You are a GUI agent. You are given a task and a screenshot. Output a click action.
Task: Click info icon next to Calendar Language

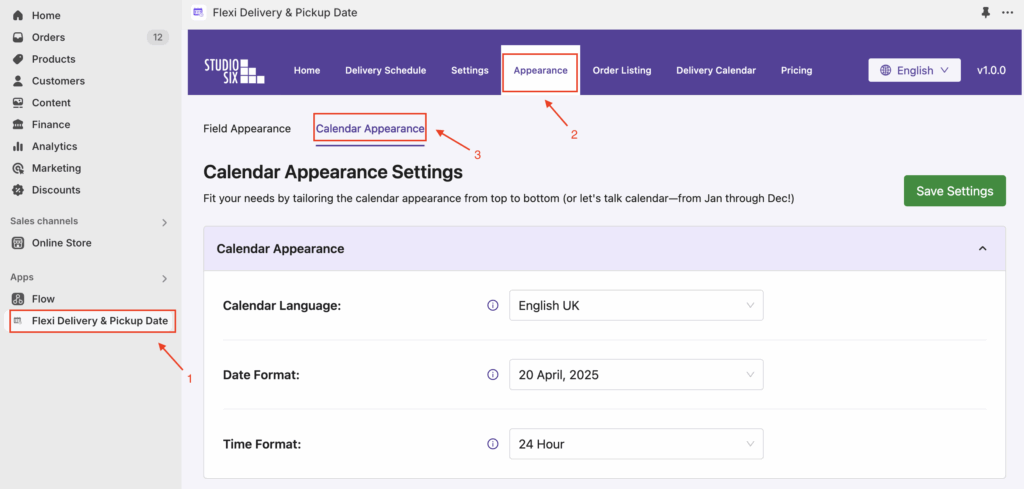493,305
